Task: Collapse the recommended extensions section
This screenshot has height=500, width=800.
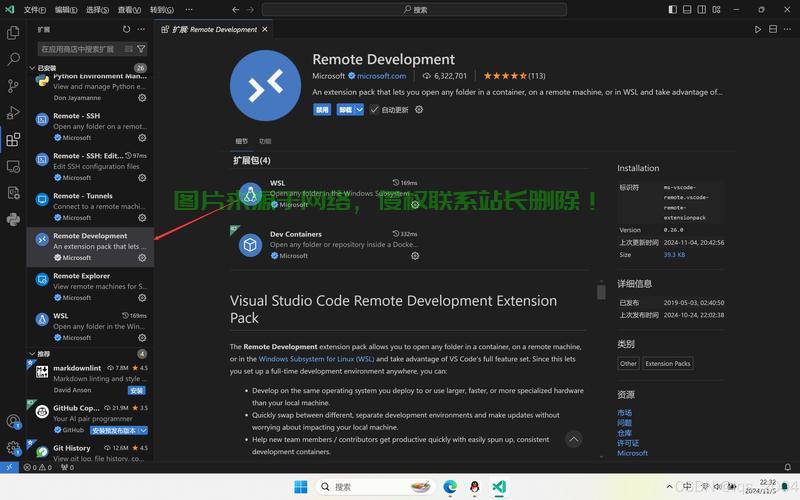Action: [32, 354]
